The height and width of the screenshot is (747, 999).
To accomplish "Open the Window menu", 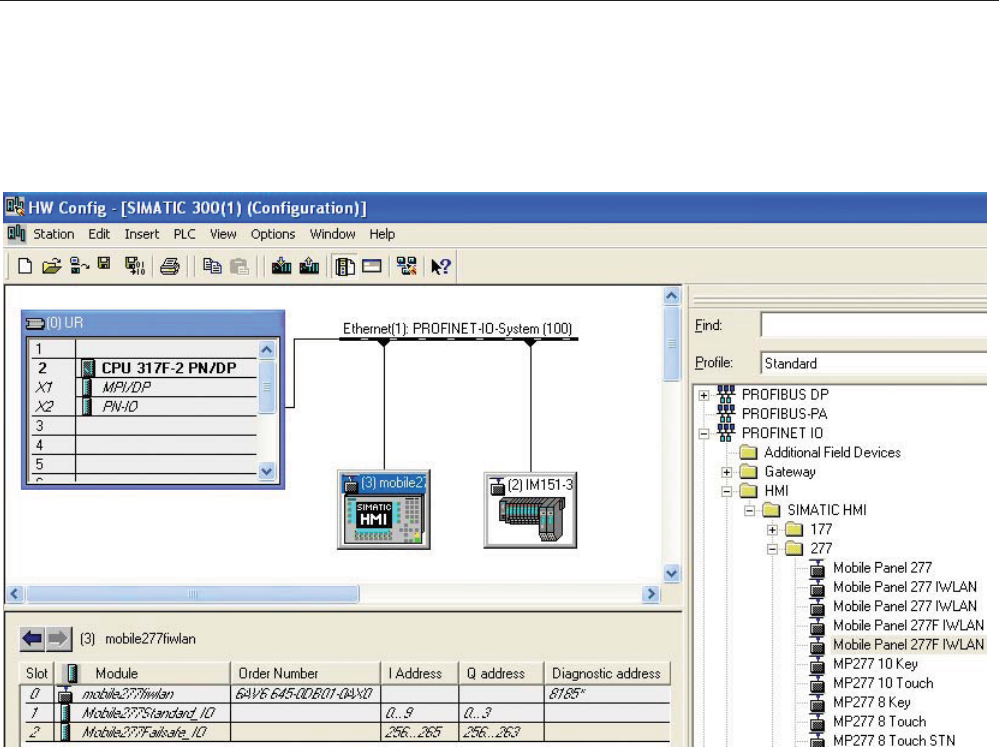I will pyautogui.click(x=332, y=234).
